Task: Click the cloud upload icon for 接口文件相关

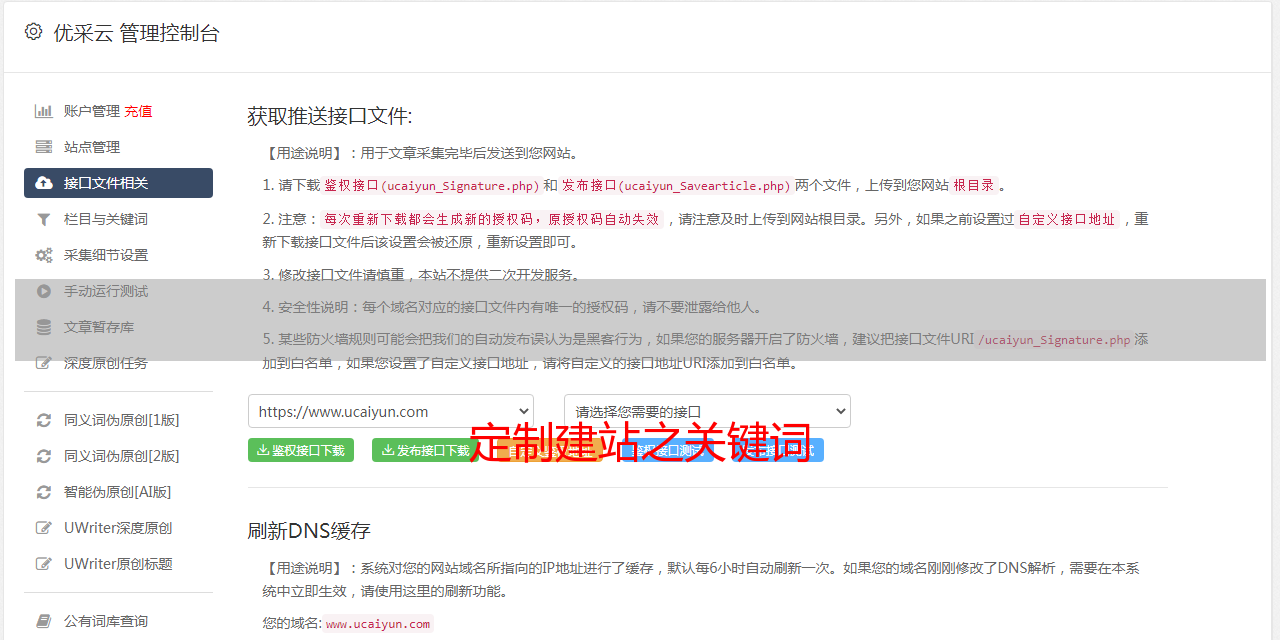Action: pos(44,183)
